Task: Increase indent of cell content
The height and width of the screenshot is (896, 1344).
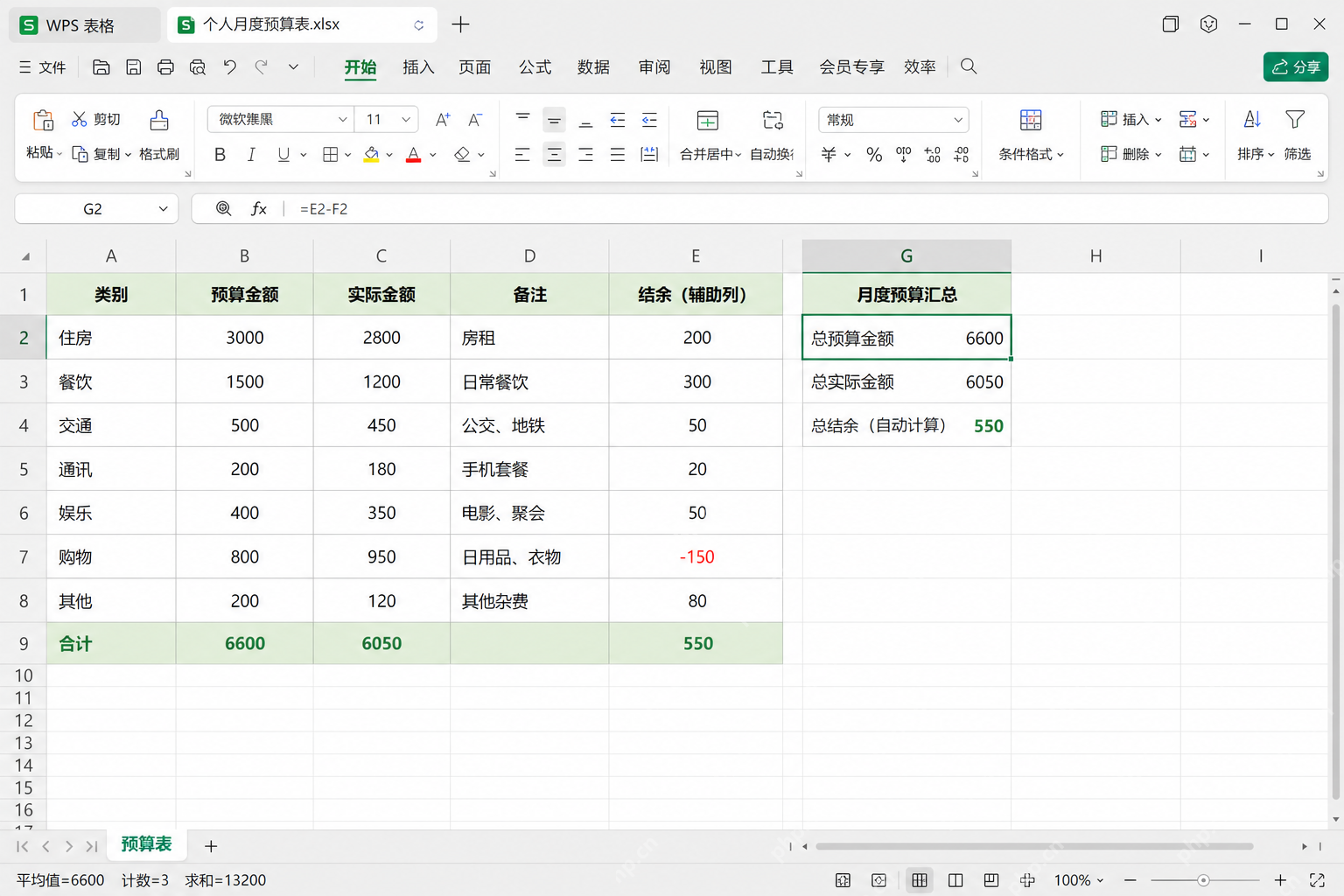Action: pyautogui.click(x=649, y=120)
